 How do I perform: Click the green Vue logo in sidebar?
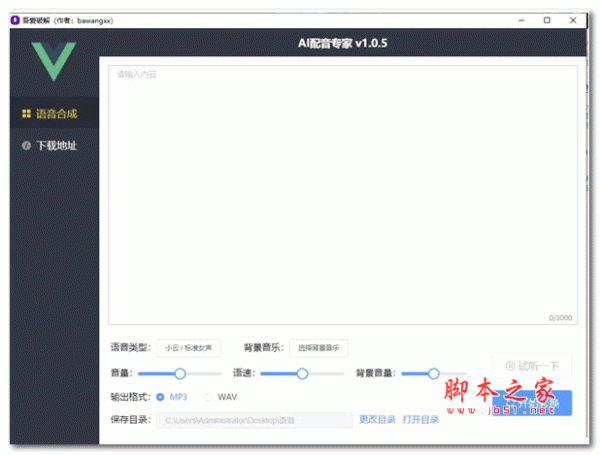pos(54,61)
